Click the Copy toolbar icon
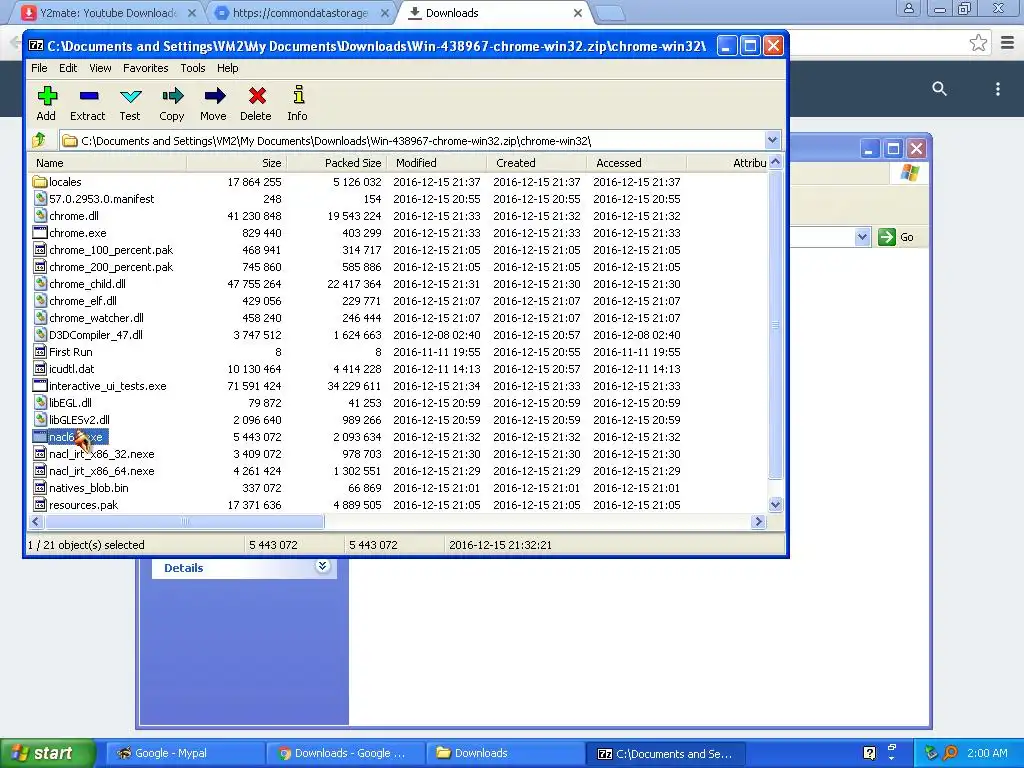 click(x=172, y=96)
